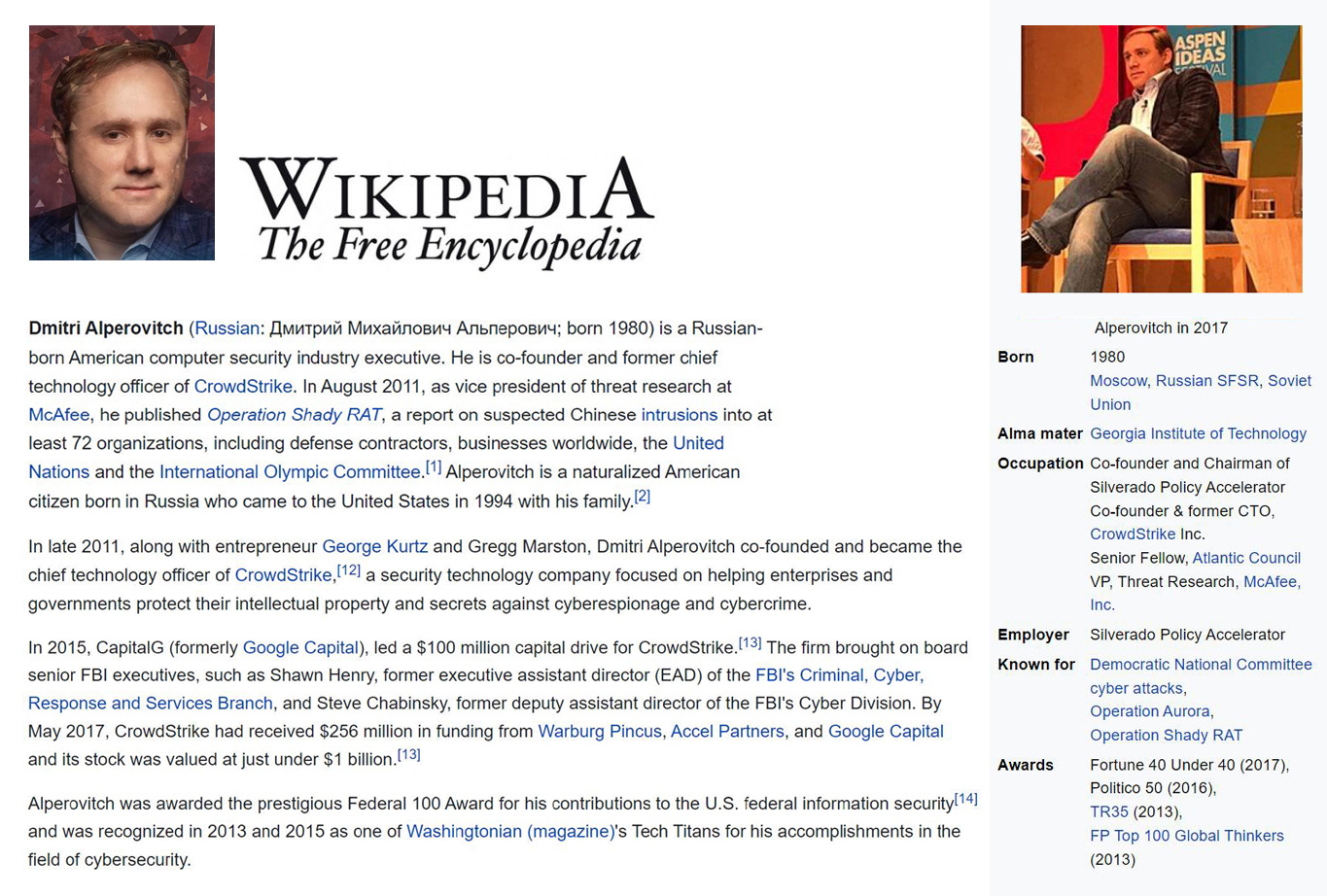Click the bold name Dmitri Alperovitch
1327x896 pixels.
[106, 328]
